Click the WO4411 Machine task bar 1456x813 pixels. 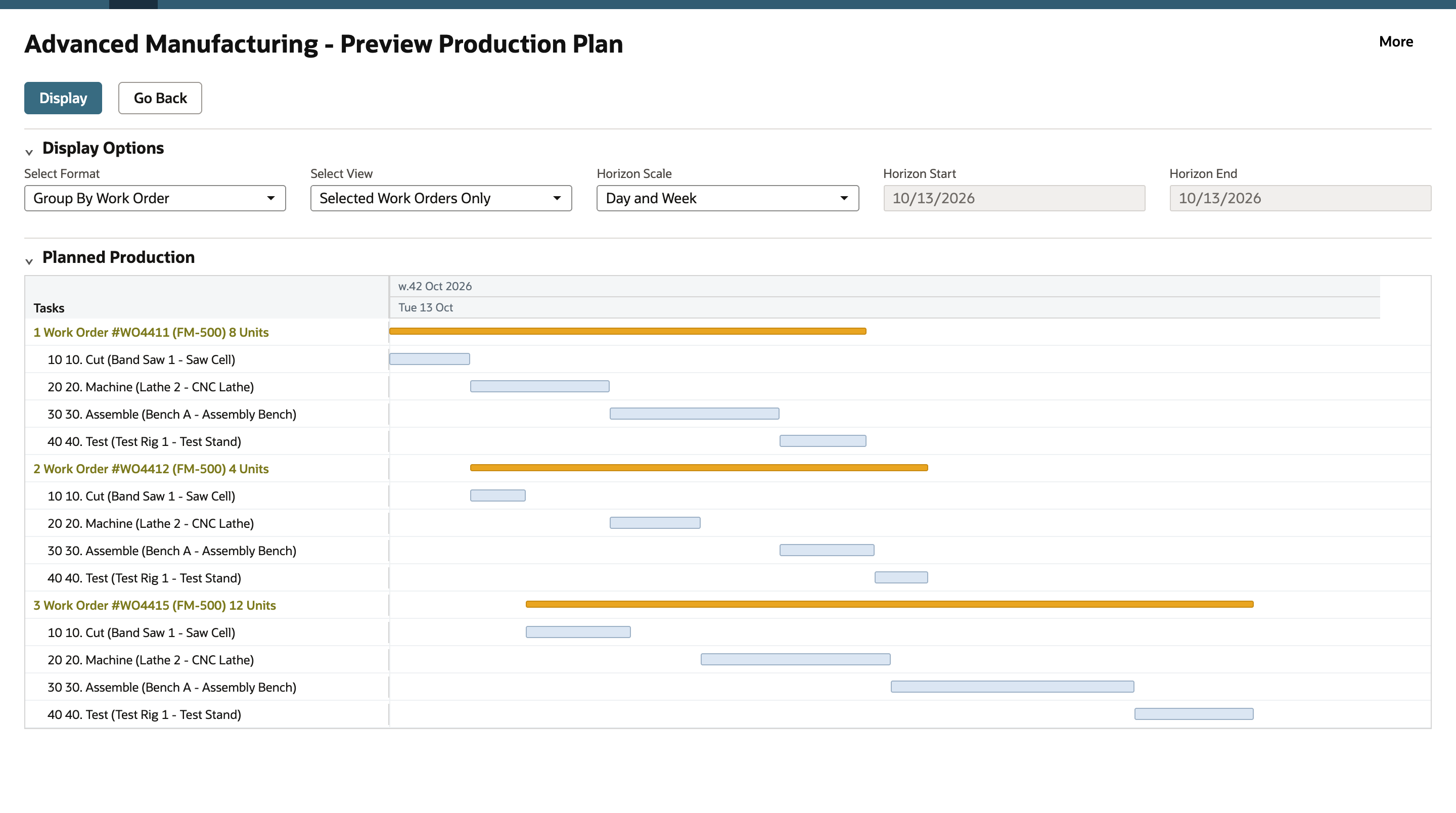(540, 386)
